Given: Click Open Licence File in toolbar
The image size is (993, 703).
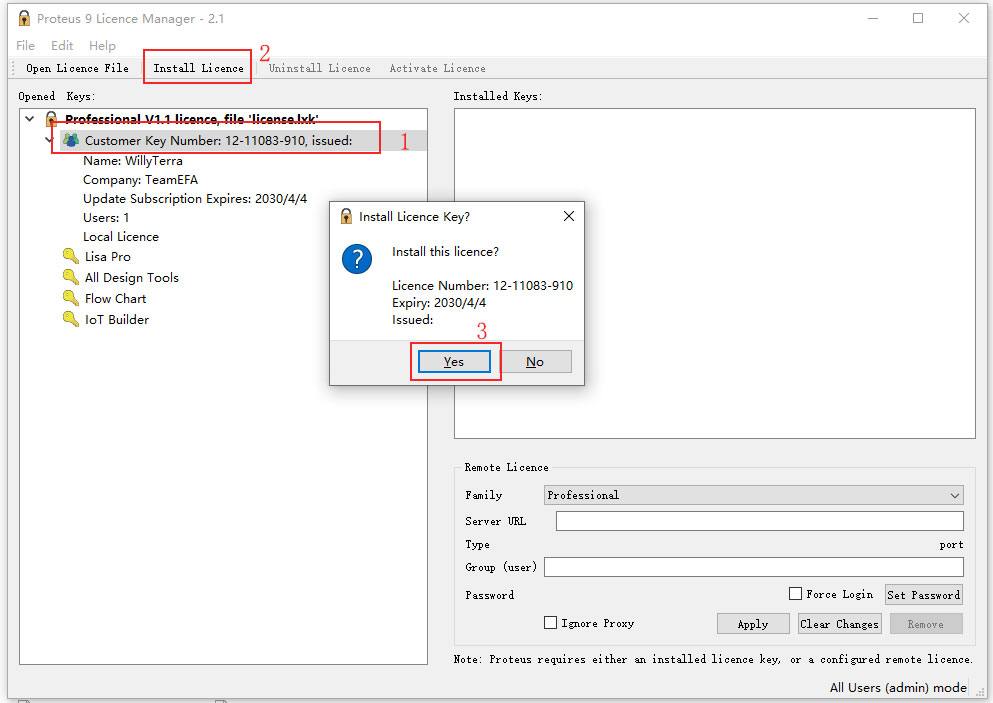Looking at the screenshot, I should [77, 68].
